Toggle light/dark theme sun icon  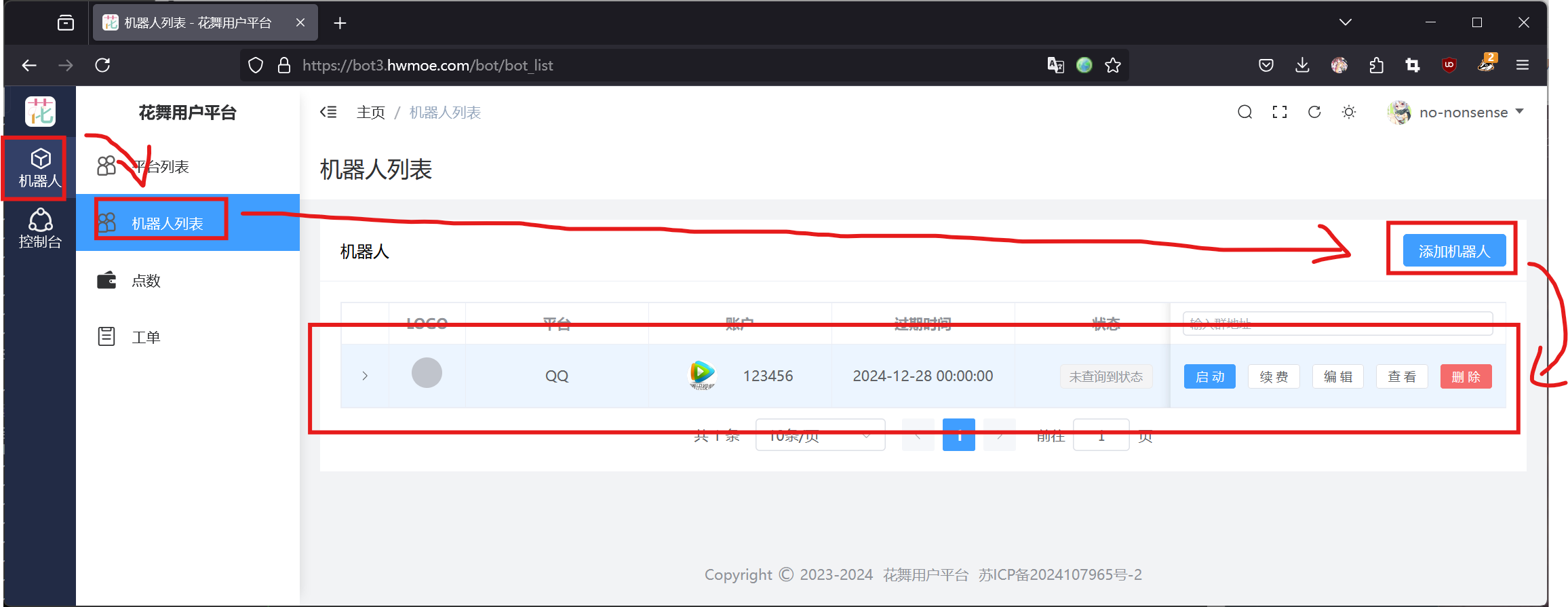pyautogui.click(x=1349, y=112)
